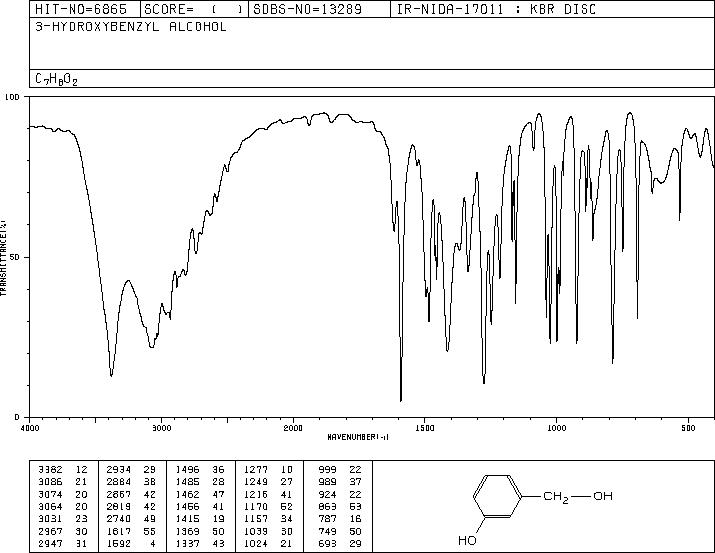Screen dimensions: 715x553
Task: Click the TRANSMITTANCE axis title
Action: pyautogui.click(x=3, y=258)
